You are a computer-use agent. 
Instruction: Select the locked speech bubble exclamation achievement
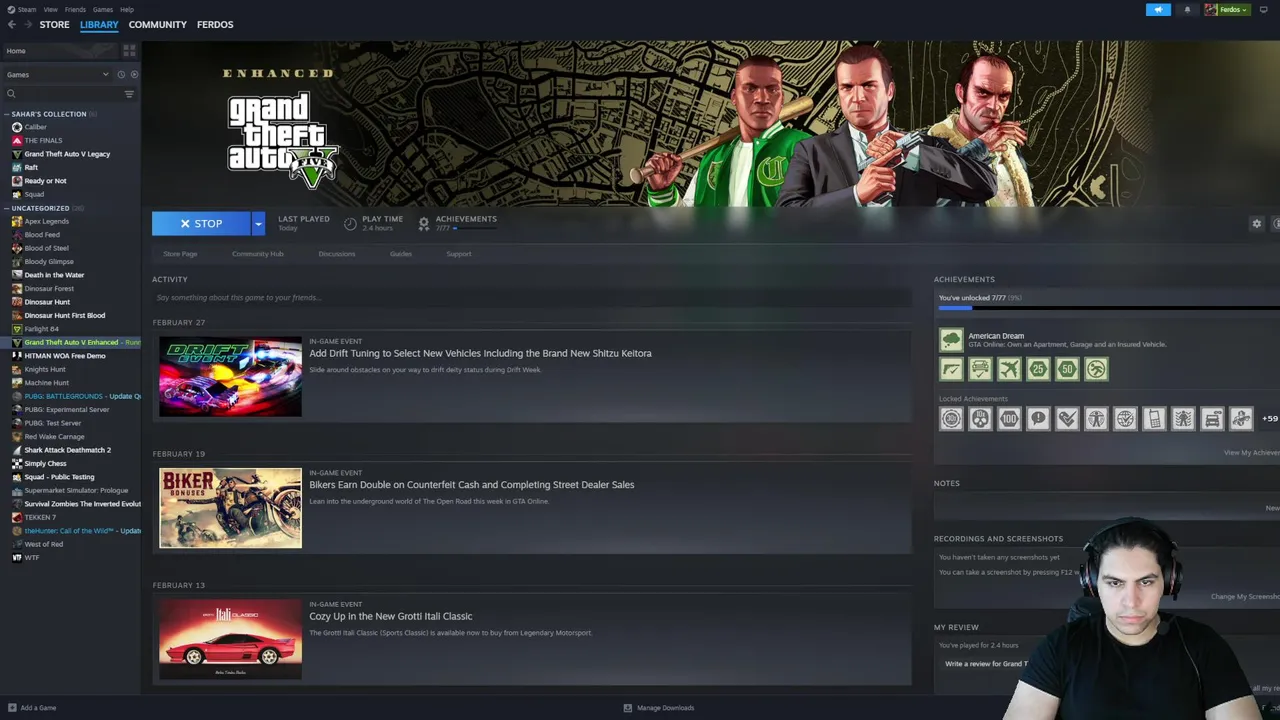point(1038,419)
